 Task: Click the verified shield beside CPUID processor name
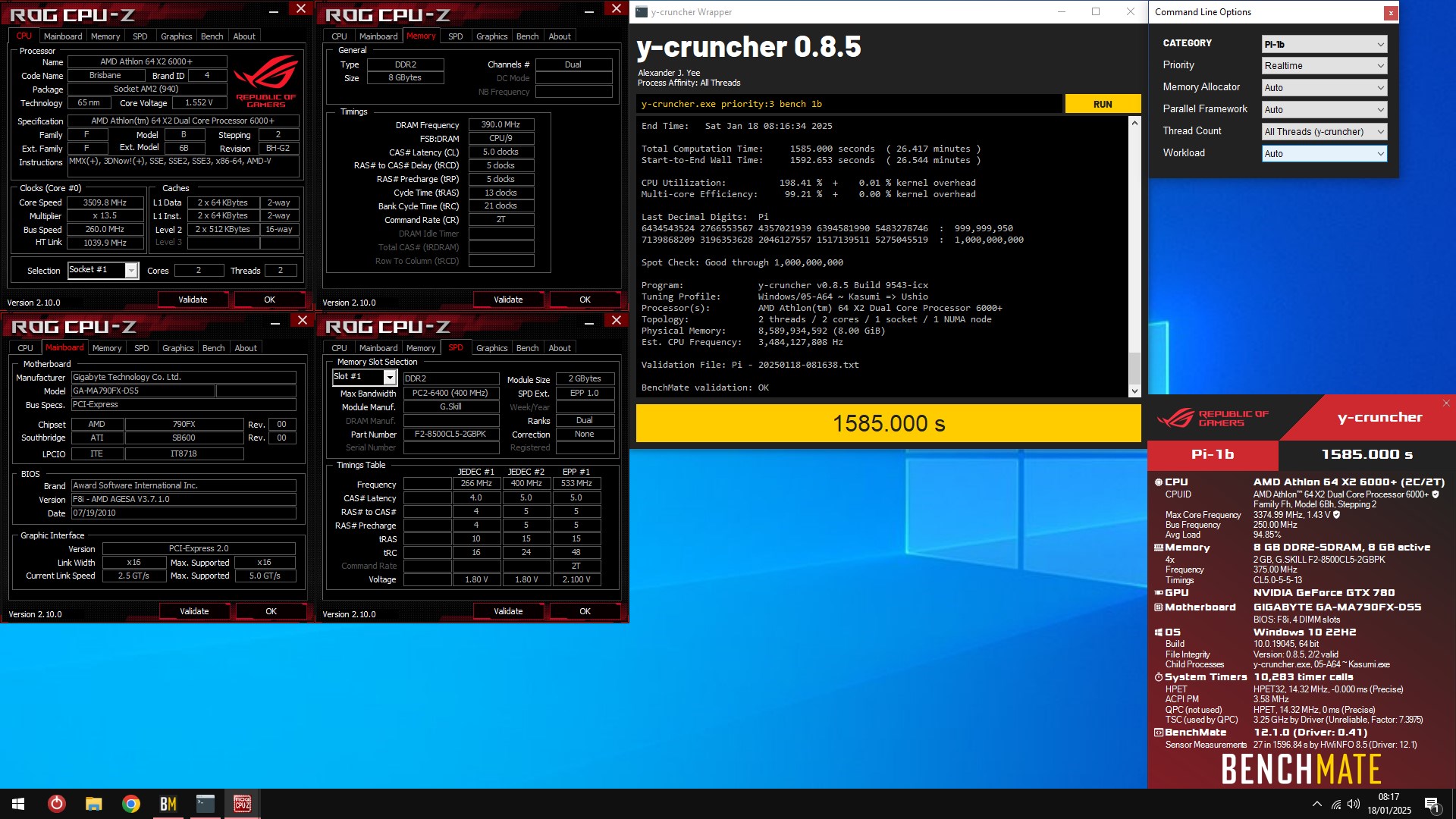tap(1435, 494)
